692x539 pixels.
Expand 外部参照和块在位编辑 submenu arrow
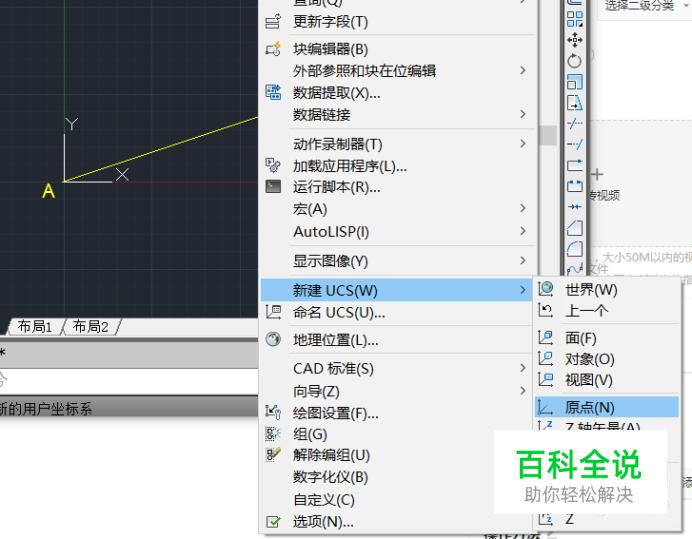click(x=523, y=70)
